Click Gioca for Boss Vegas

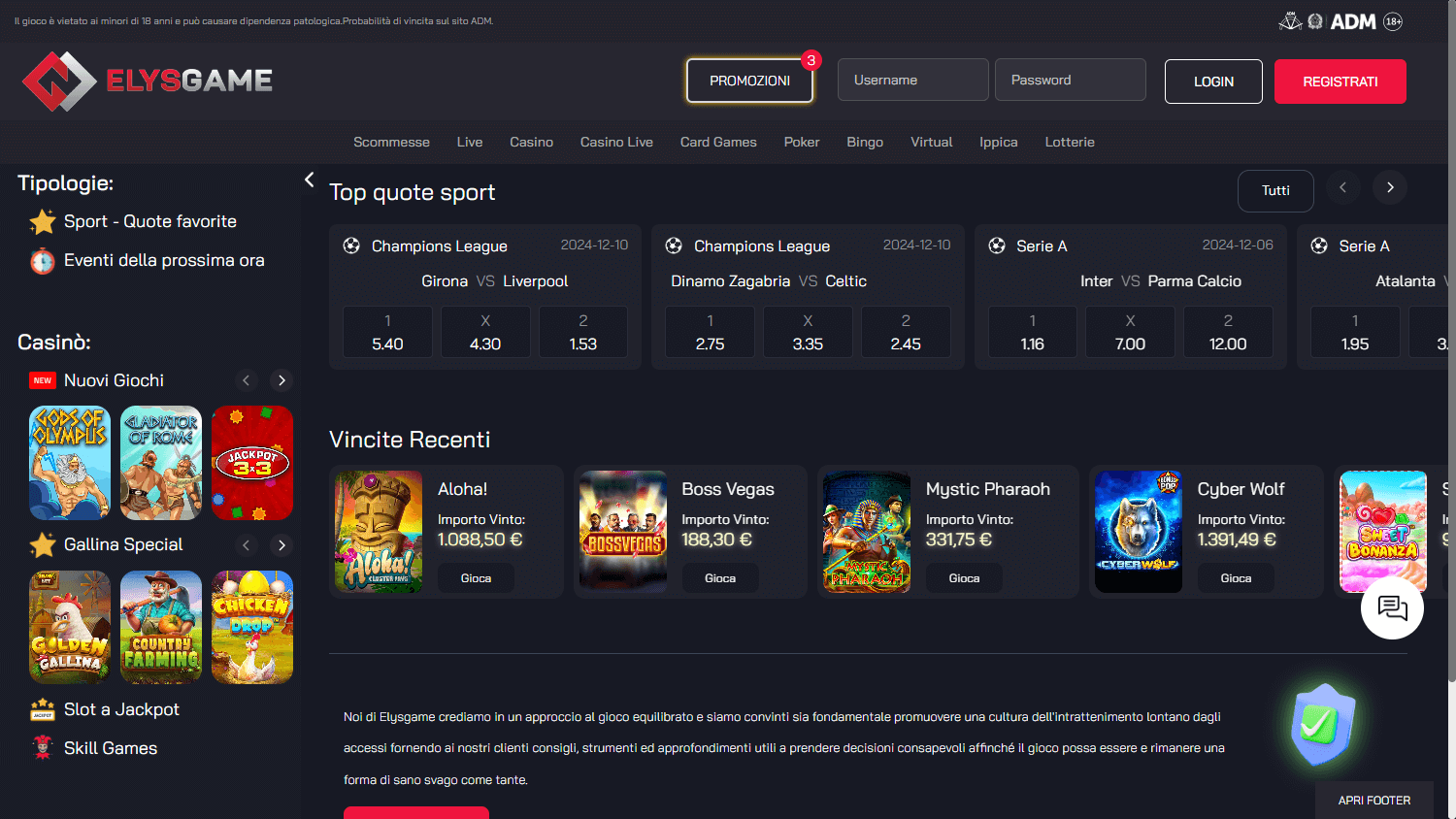tap(720, 578)
